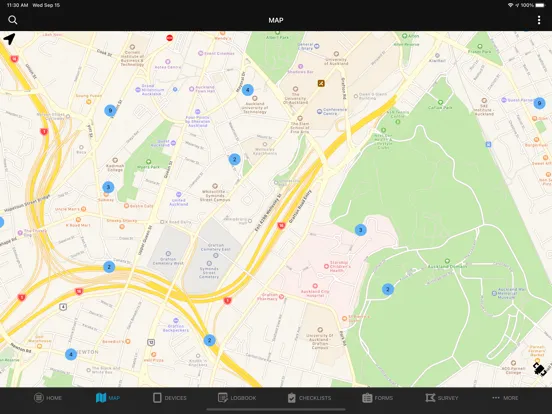Open cluster 3 marker above Subway
The height and width of the screenshot is (414, 552).
click(108, 187)
